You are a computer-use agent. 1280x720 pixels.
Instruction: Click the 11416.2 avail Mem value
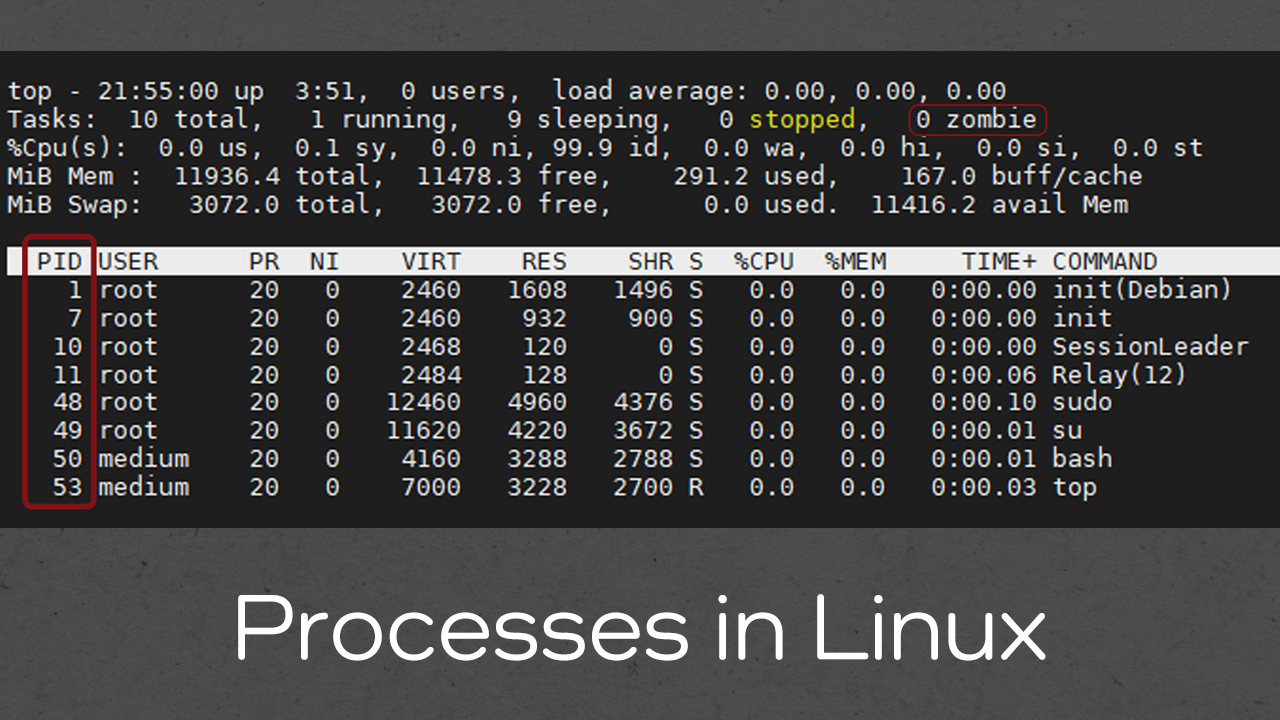[x=999, y=205]
